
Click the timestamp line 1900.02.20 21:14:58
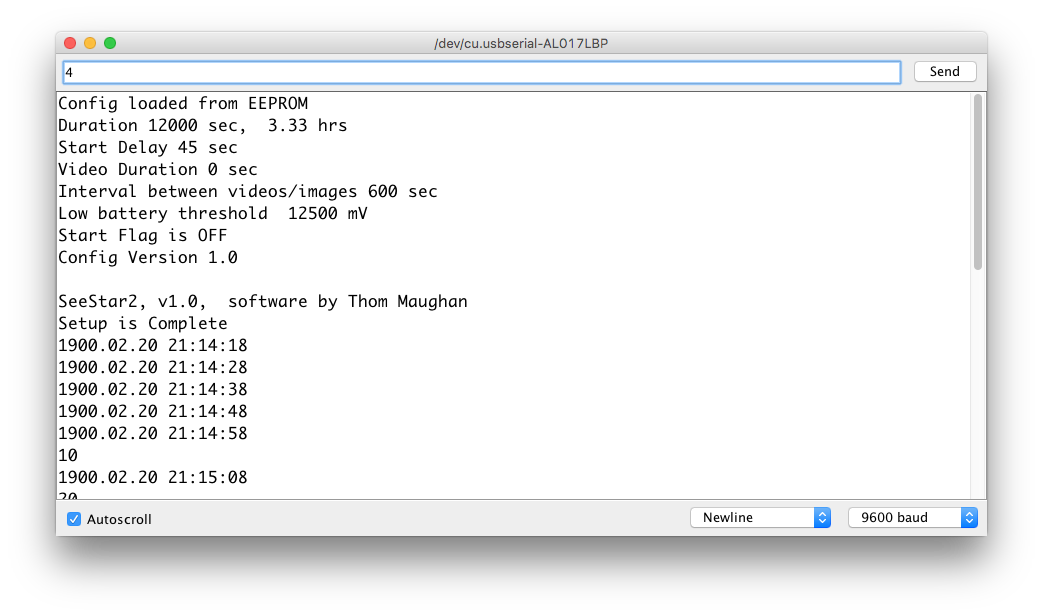pyautogui.click(x=152, y=433)
